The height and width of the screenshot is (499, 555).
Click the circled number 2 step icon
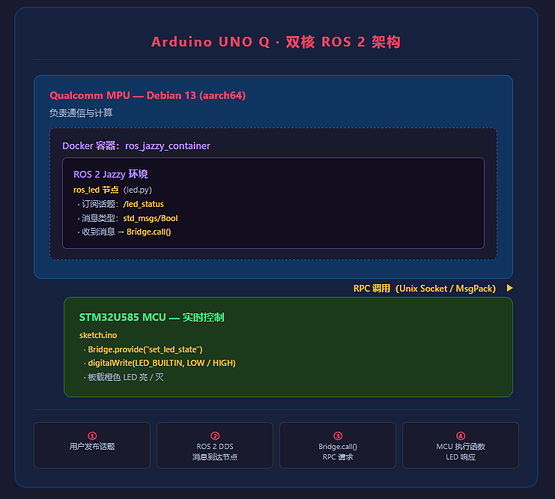215,436
